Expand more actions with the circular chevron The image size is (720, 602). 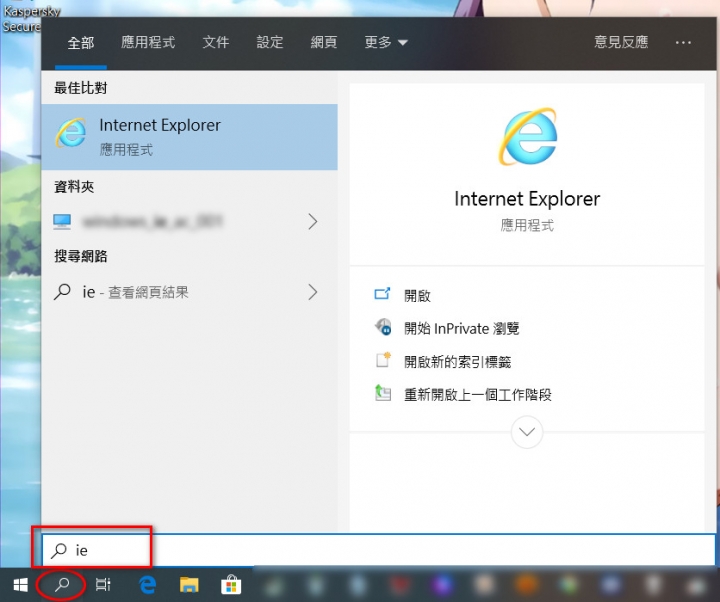tap(527, 432)
